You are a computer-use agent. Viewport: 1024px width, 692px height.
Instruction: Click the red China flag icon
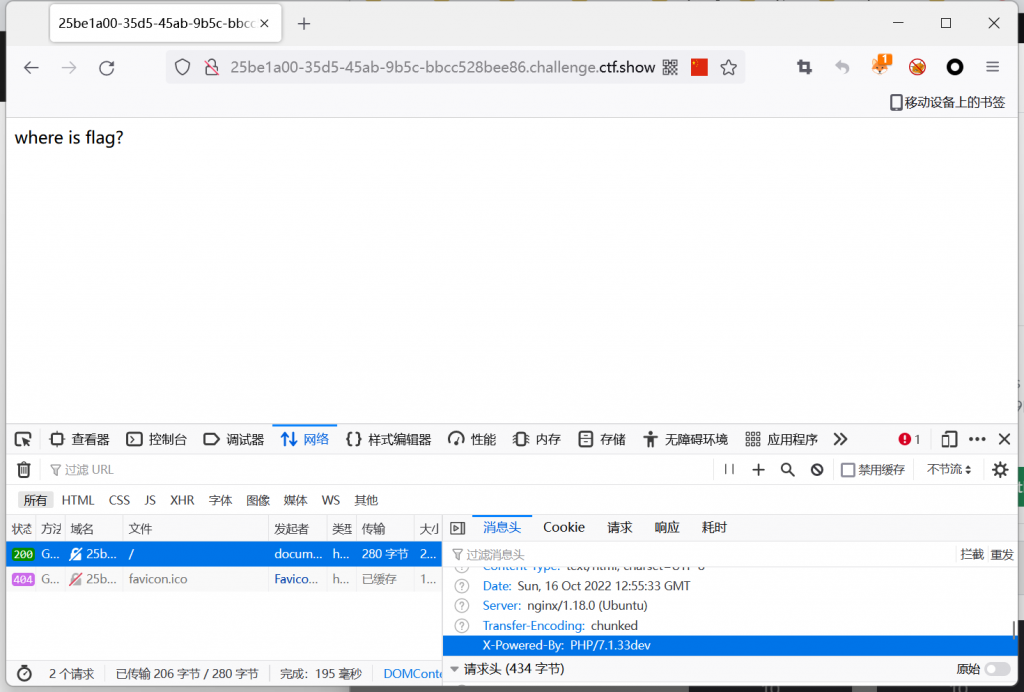pos(699,67)
